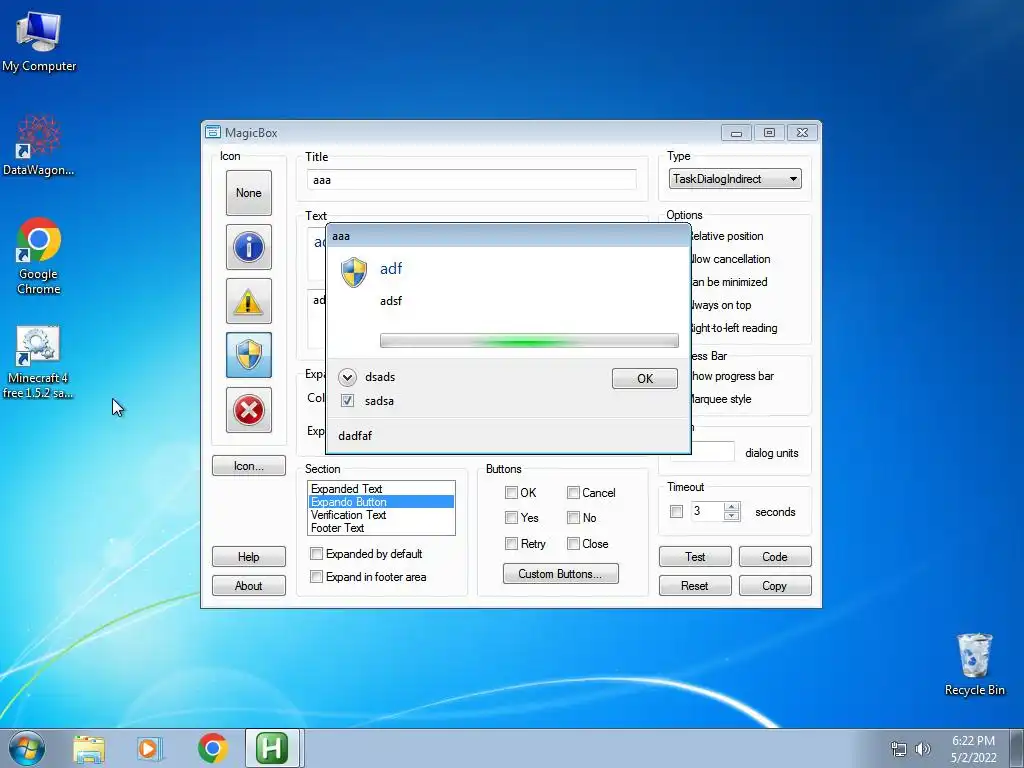Click the Test button
Viewport: 1024px width, 768px height.
click(x=695, y=556)
